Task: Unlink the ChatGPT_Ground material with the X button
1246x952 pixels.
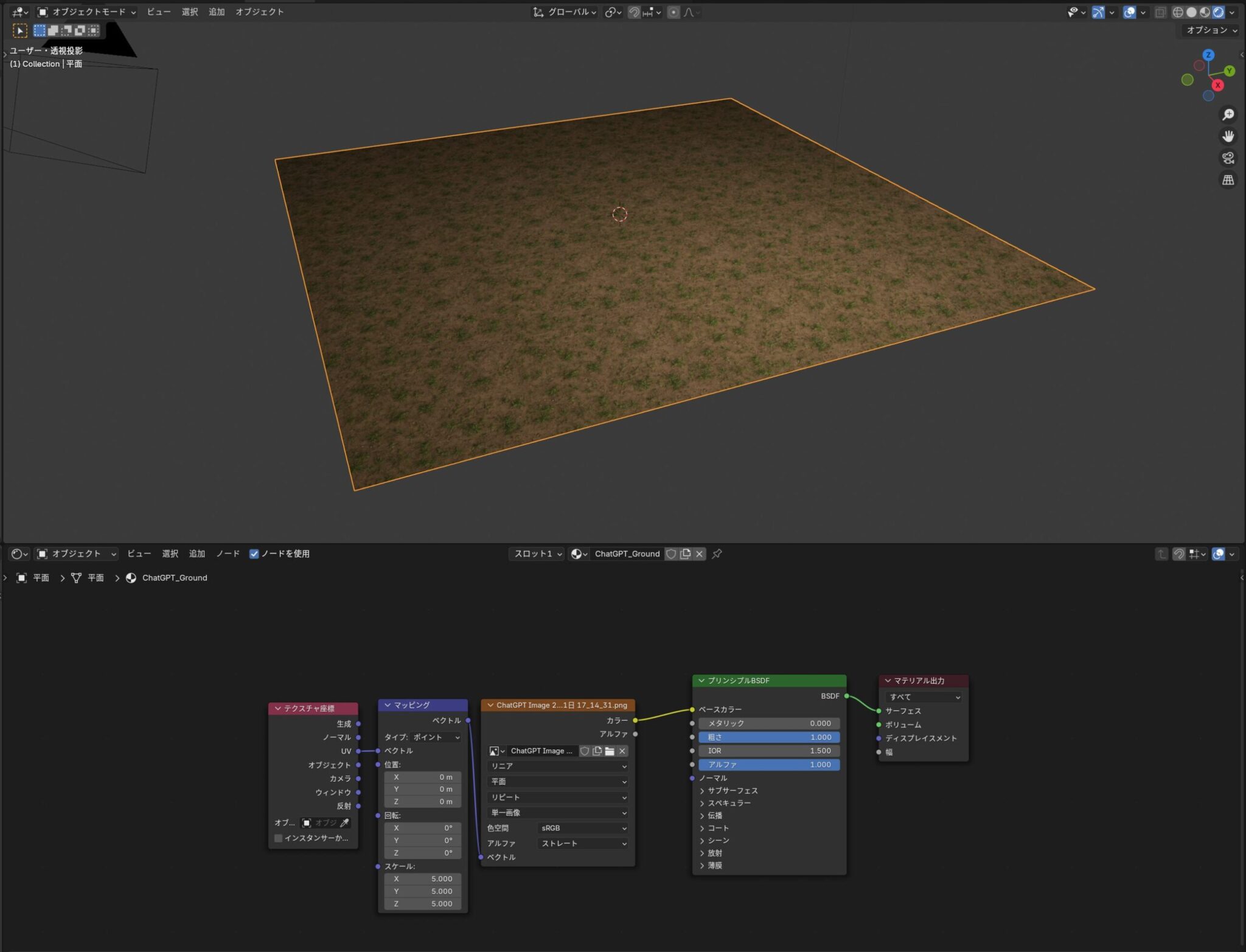Action: point(699,554)
